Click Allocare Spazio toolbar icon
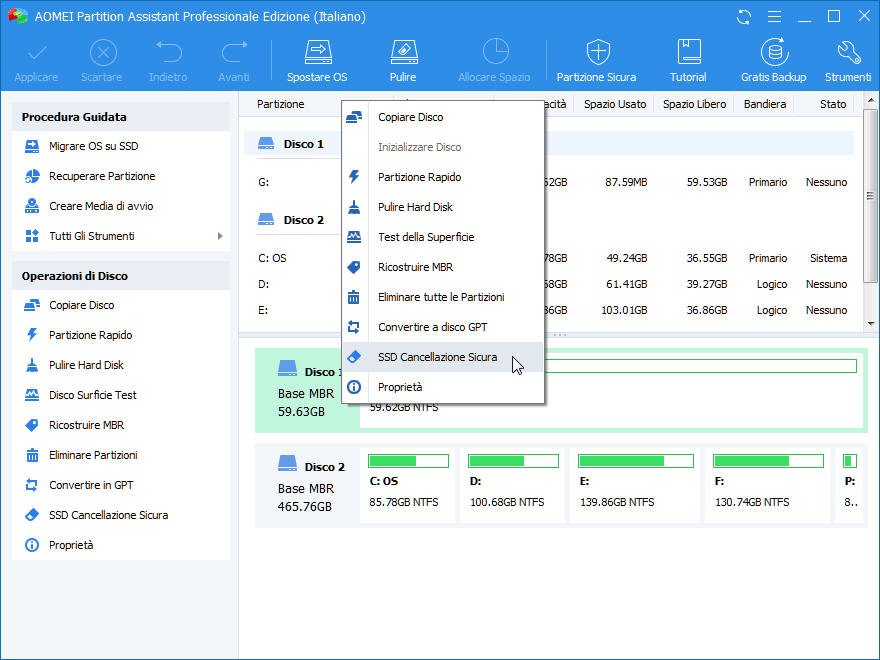This screenshot has width=880, height=660. pyautogui.click(x=494, y=61)
